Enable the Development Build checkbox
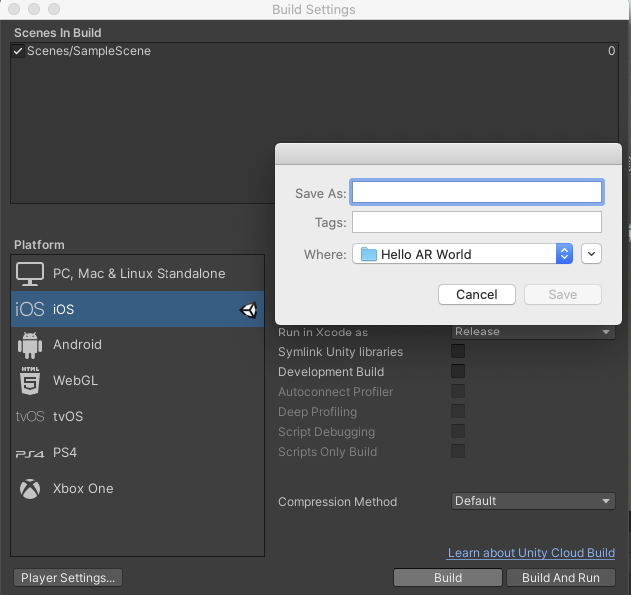This screenshot has width=631, height=595. click(458, 371)
